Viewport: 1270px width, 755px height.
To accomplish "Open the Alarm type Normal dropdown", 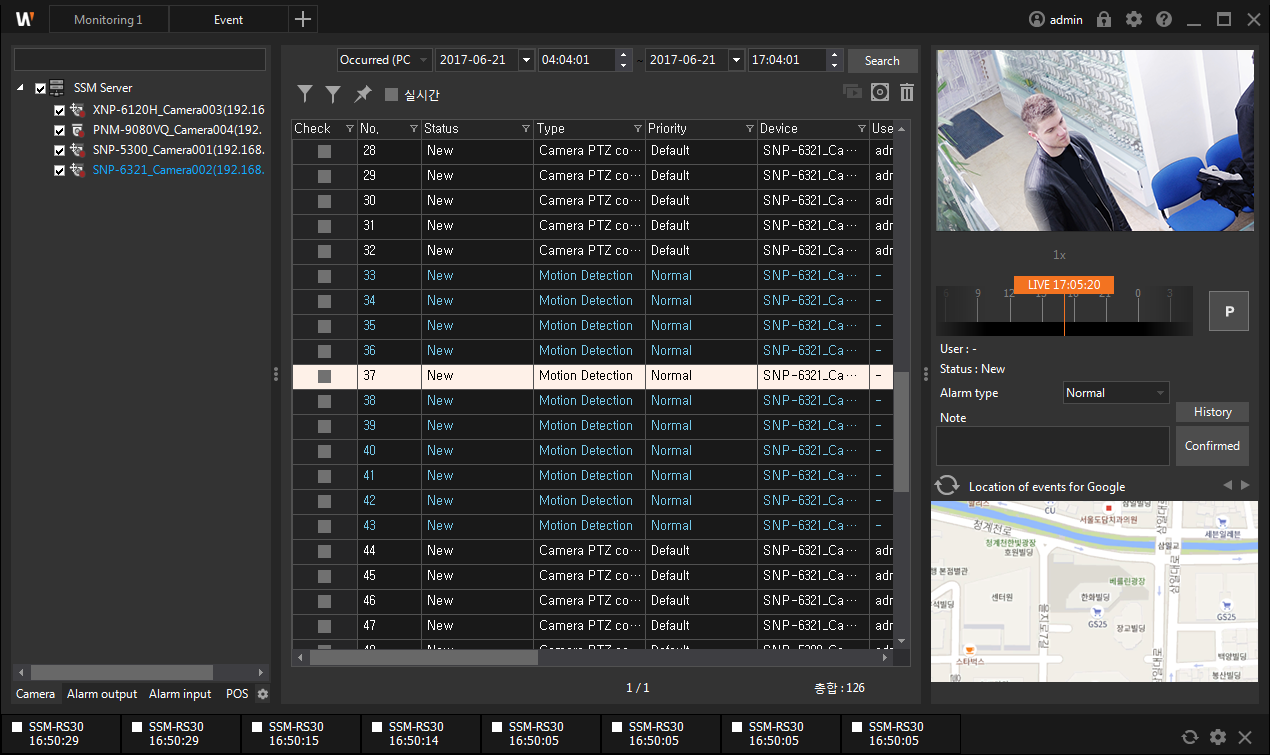I will 1115,393.
